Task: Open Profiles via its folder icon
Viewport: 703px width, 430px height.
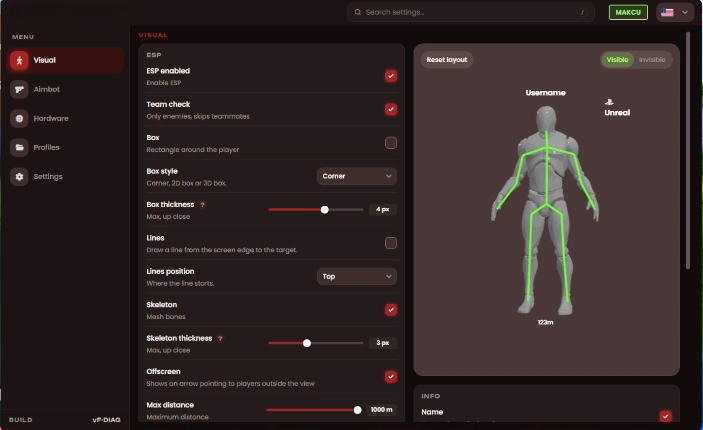Action: (x=19, y=148)
